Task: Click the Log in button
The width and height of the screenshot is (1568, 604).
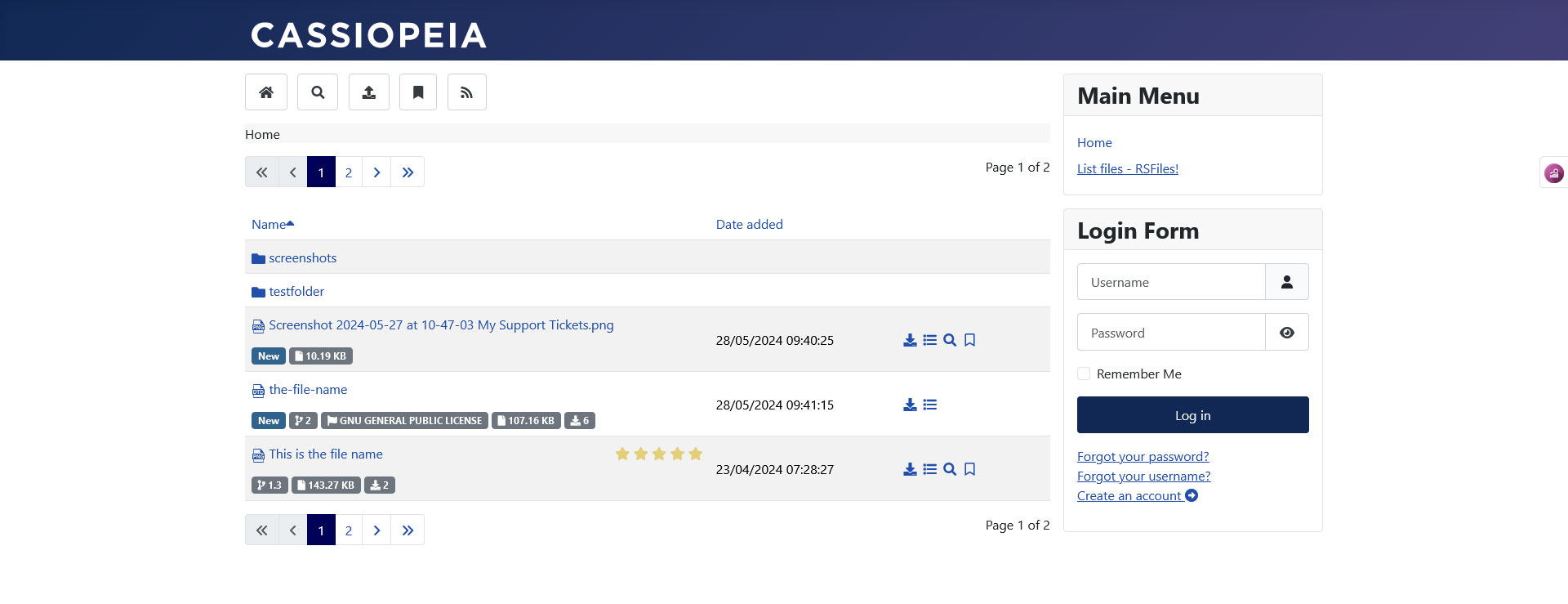Action: click(x=1193, y=415)
